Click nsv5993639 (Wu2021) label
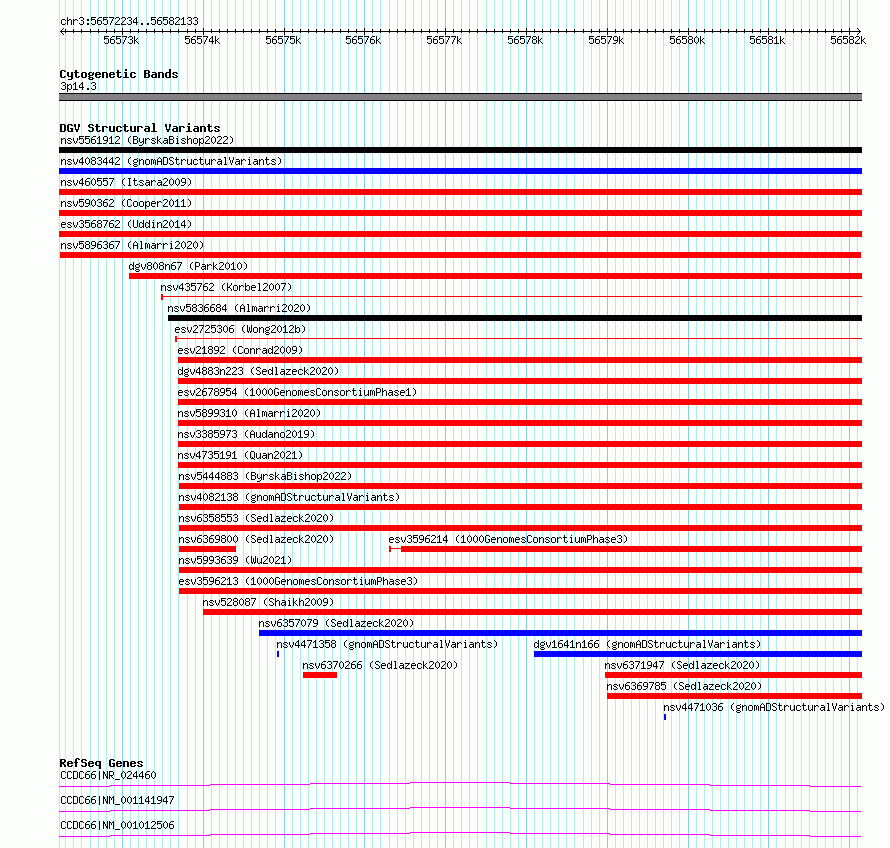This screenshot has height=848, width=890. pyautogui.click(x=235, y=560)
